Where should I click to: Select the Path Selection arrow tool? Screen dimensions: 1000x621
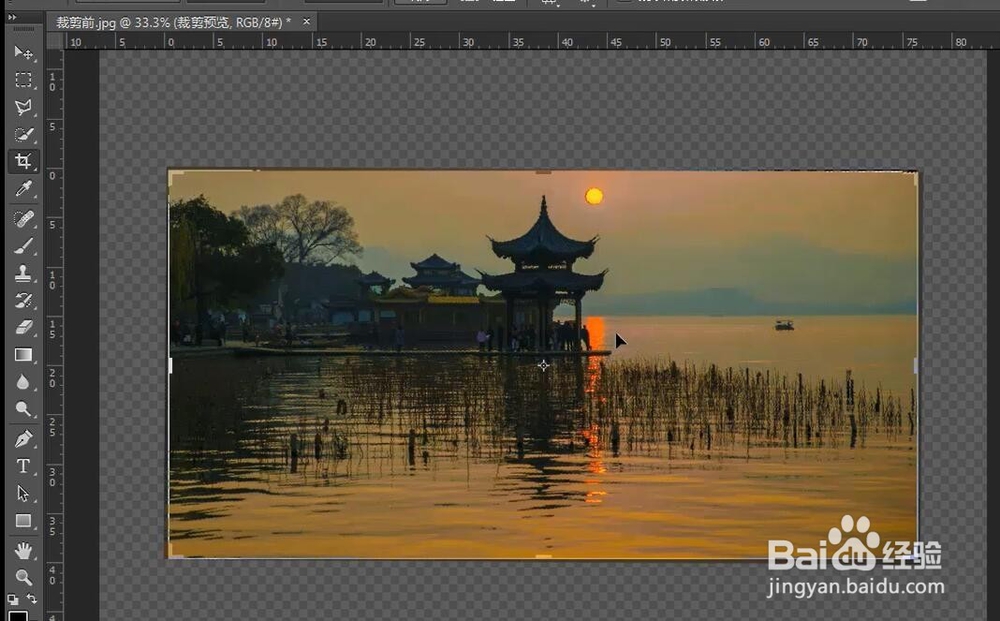click(23, 493)
